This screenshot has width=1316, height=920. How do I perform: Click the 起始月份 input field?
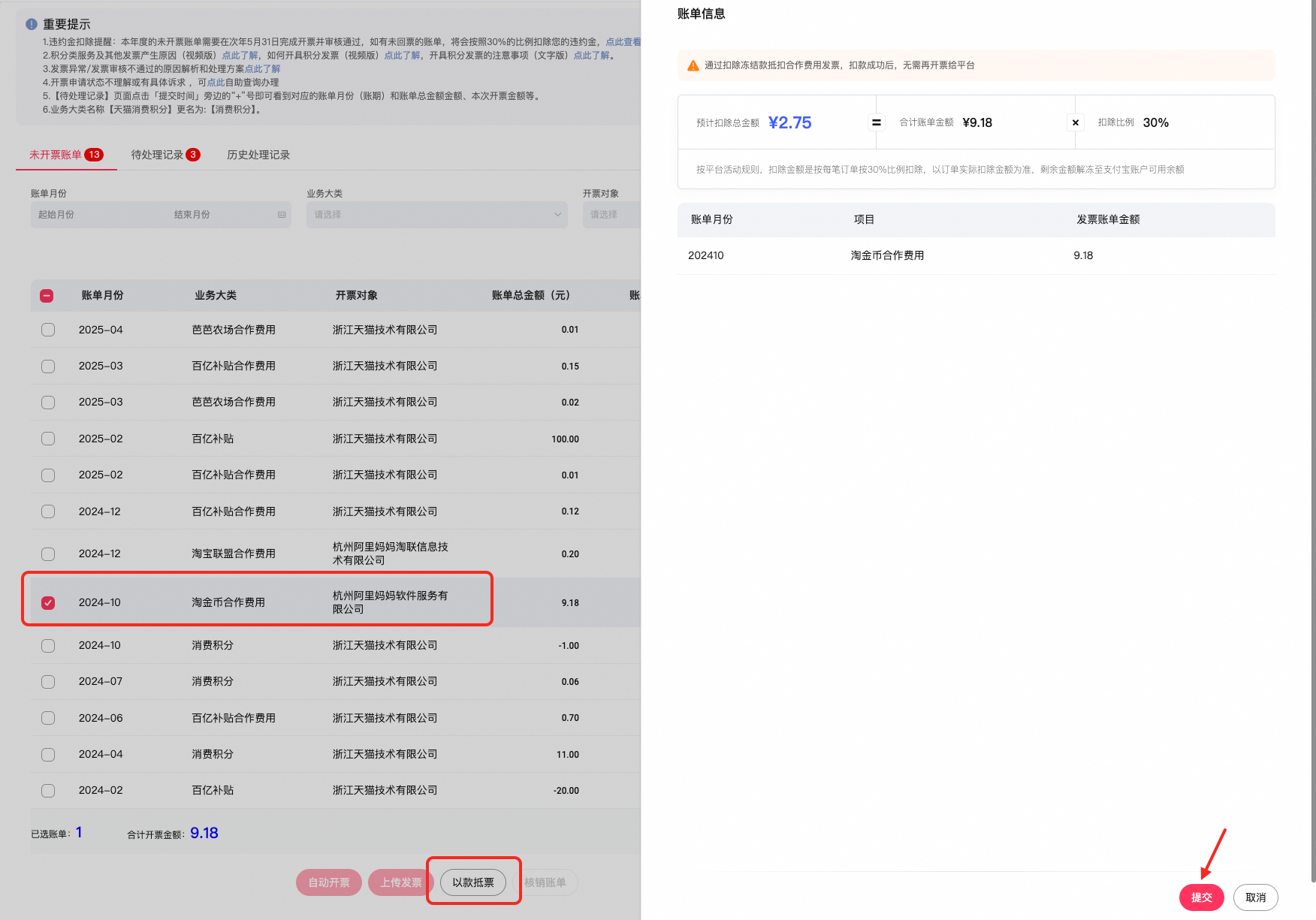(98, 215)
